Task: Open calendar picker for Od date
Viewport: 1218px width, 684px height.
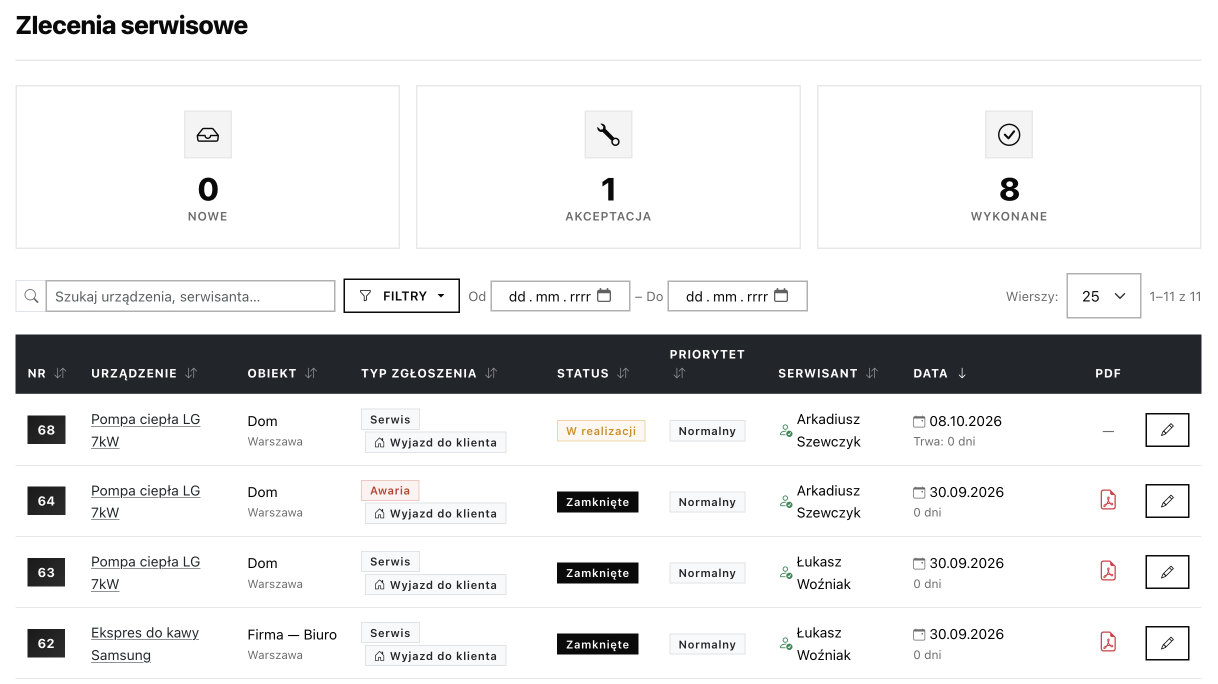Action: [604, 296]
